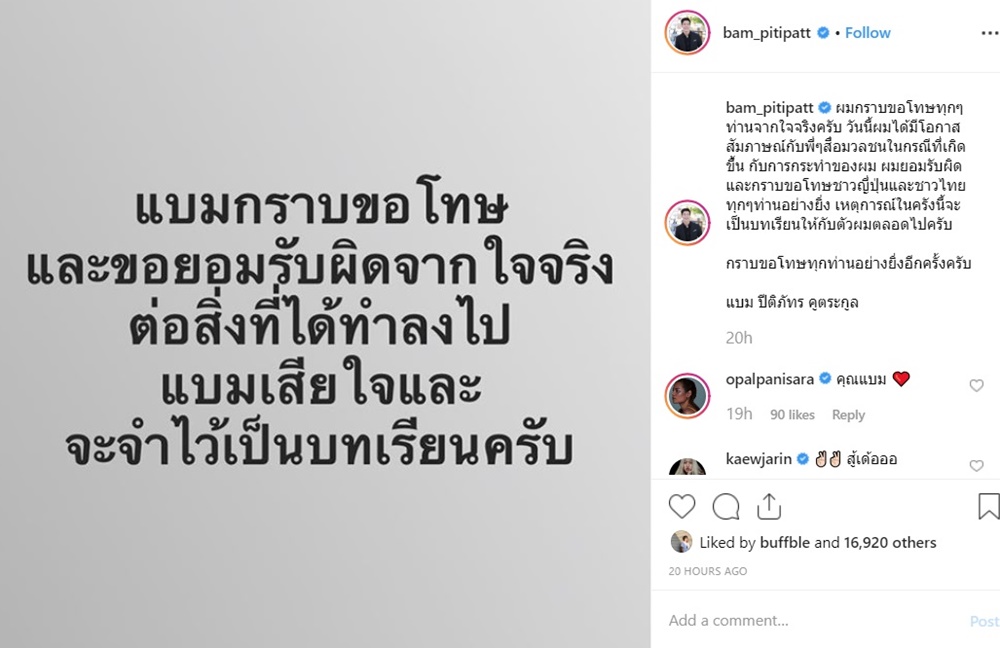The height and width of the screenshot is (648, 1000).
Task: Open the 20 hours ago timestamp link
Action: (x=707, y=571)
